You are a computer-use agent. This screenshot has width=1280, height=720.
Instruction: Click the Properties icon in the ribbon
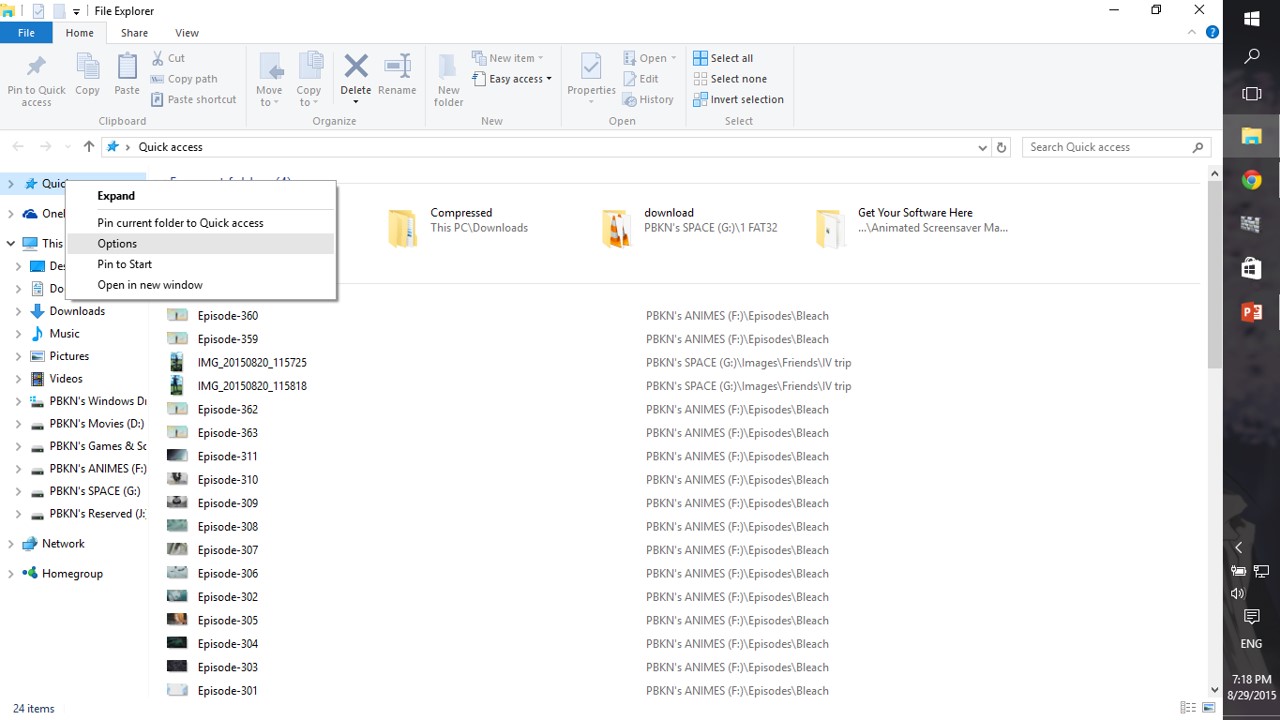591,68
